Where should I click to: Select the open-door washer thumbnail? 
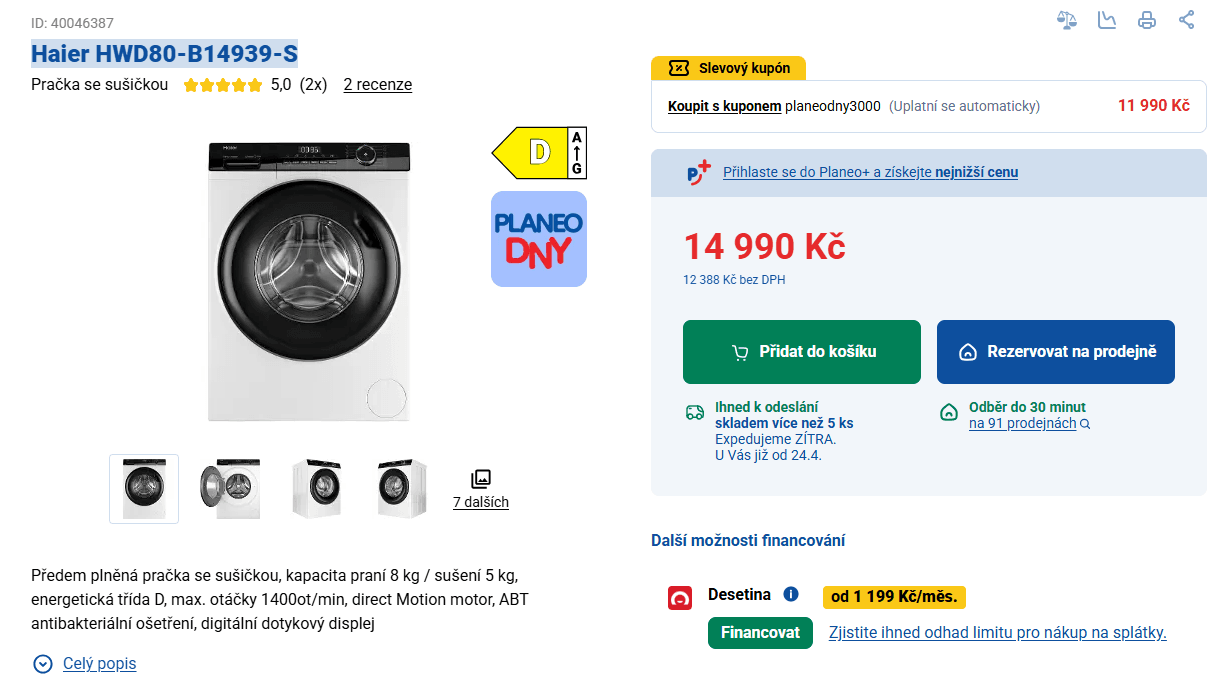click(x=230, y=489)
